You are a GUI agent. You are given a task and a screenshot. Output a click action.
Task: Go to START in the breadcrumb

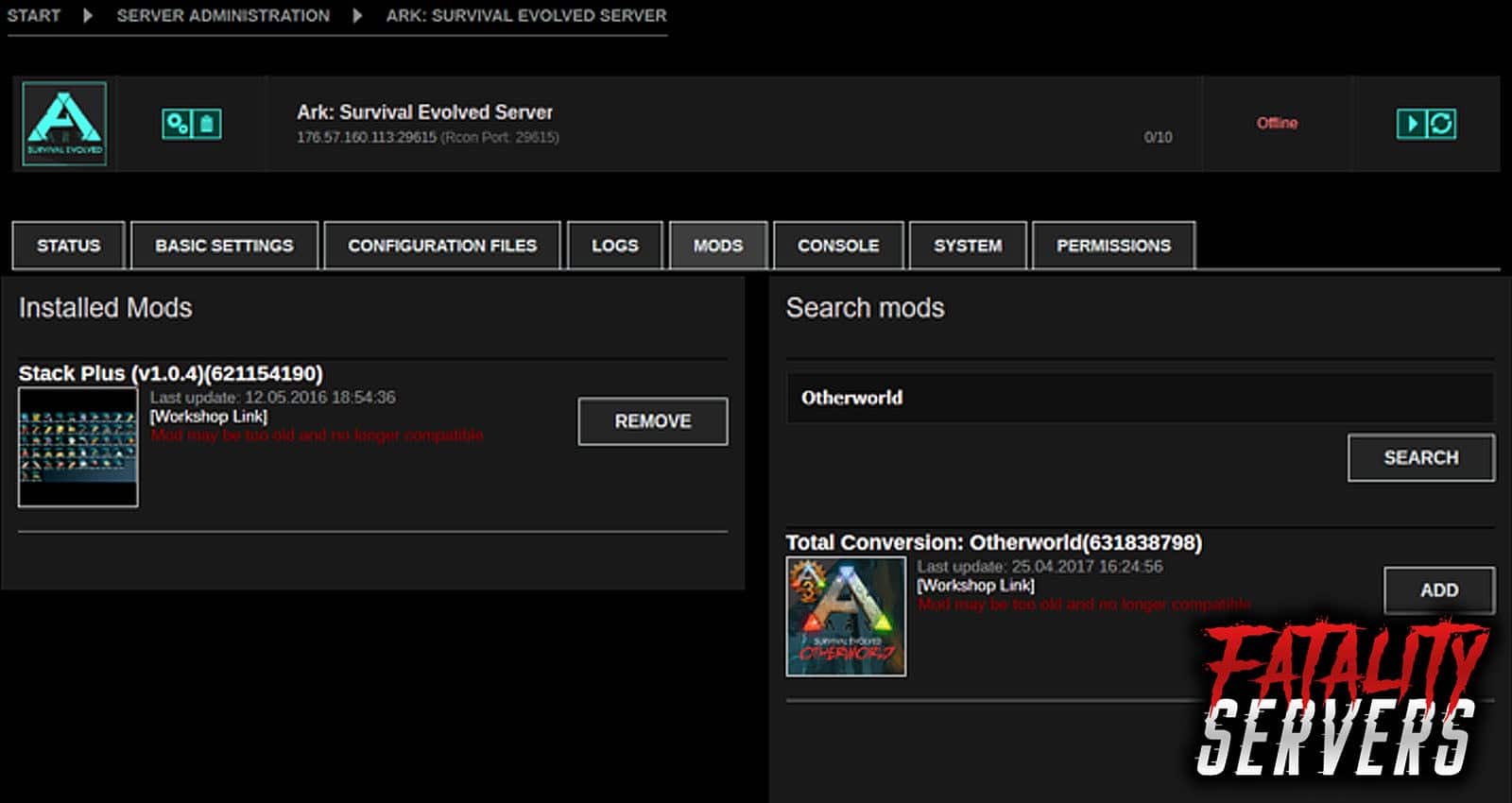pyautogui.click(x=34, y=15)
